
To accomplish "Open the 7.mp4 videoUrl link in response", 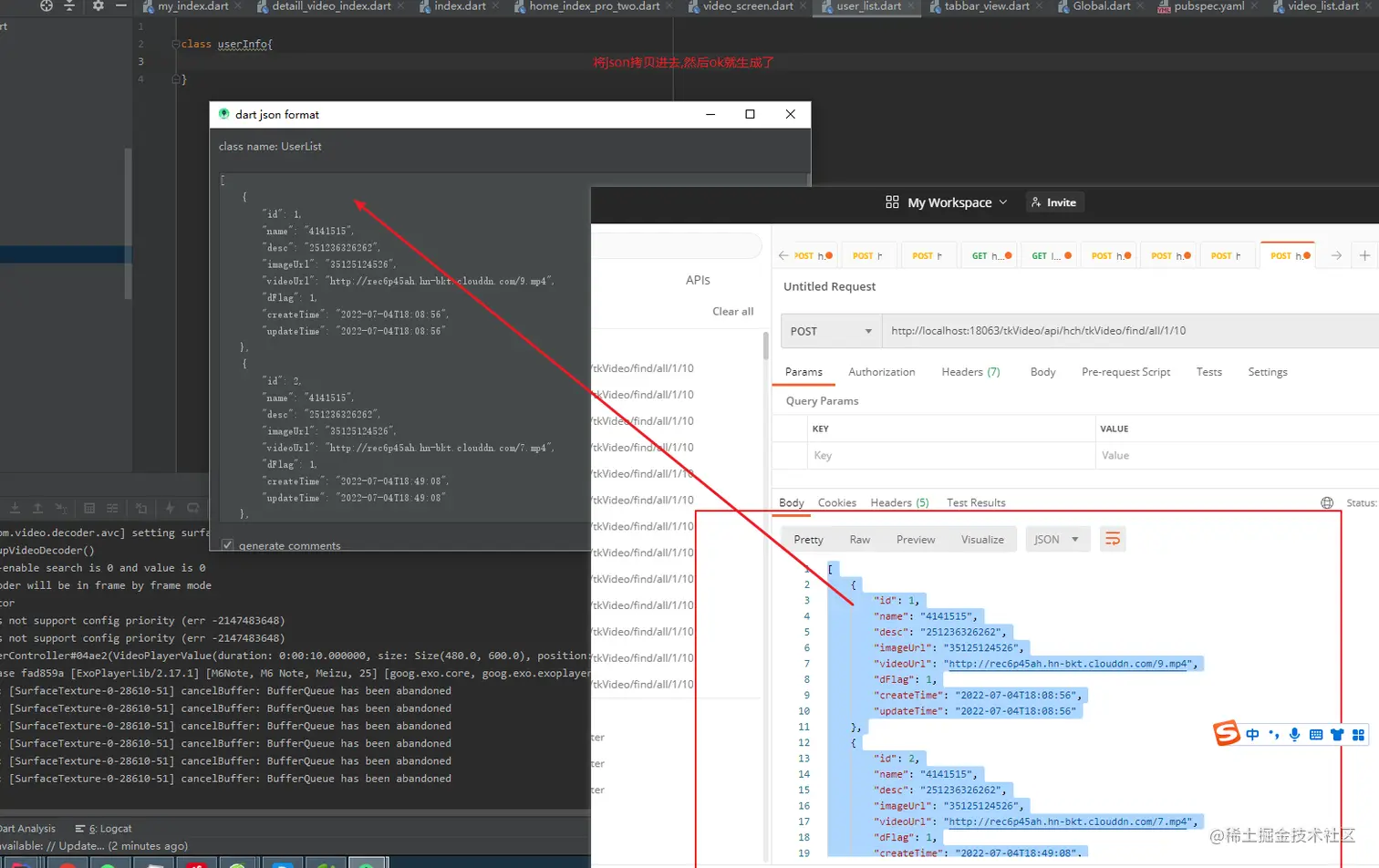I will (1069, 821).
